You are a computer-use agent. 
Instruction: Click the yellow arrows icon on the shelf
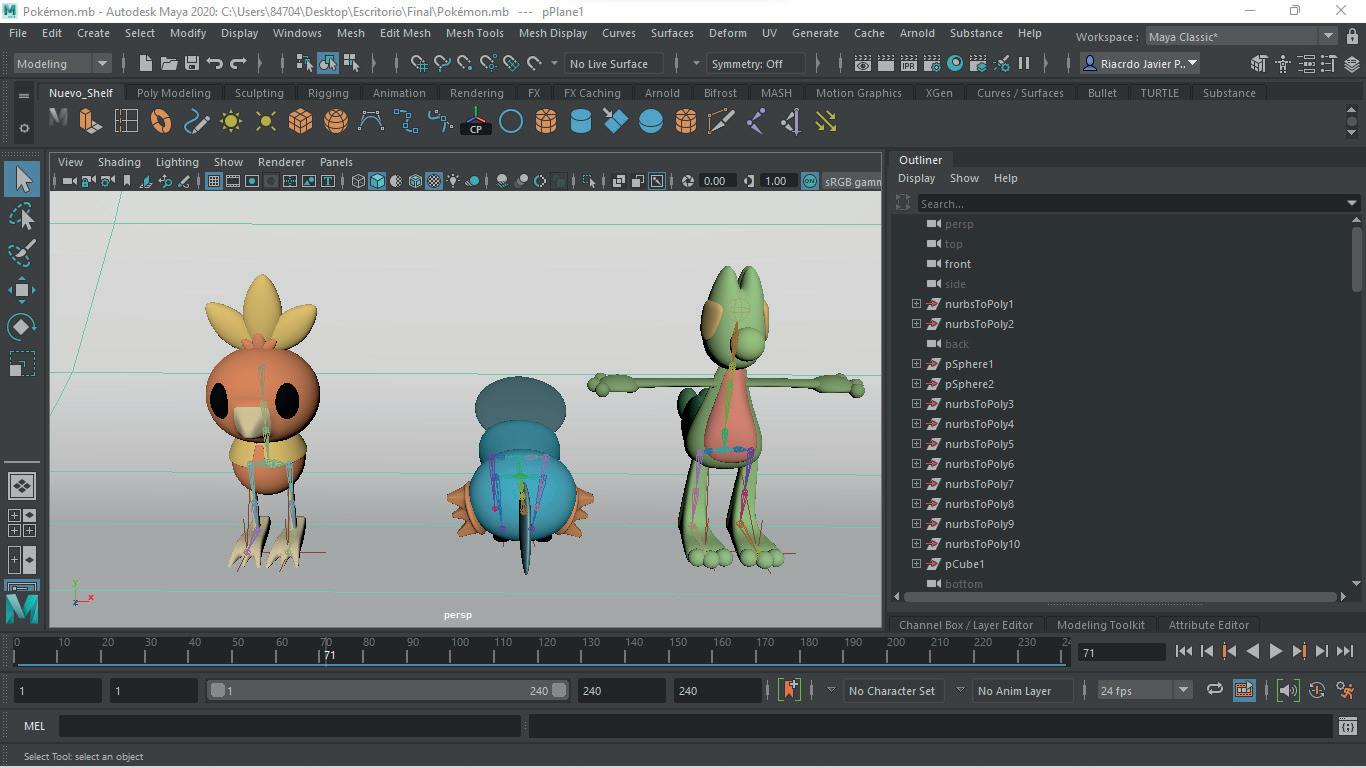tap(826, 122)
